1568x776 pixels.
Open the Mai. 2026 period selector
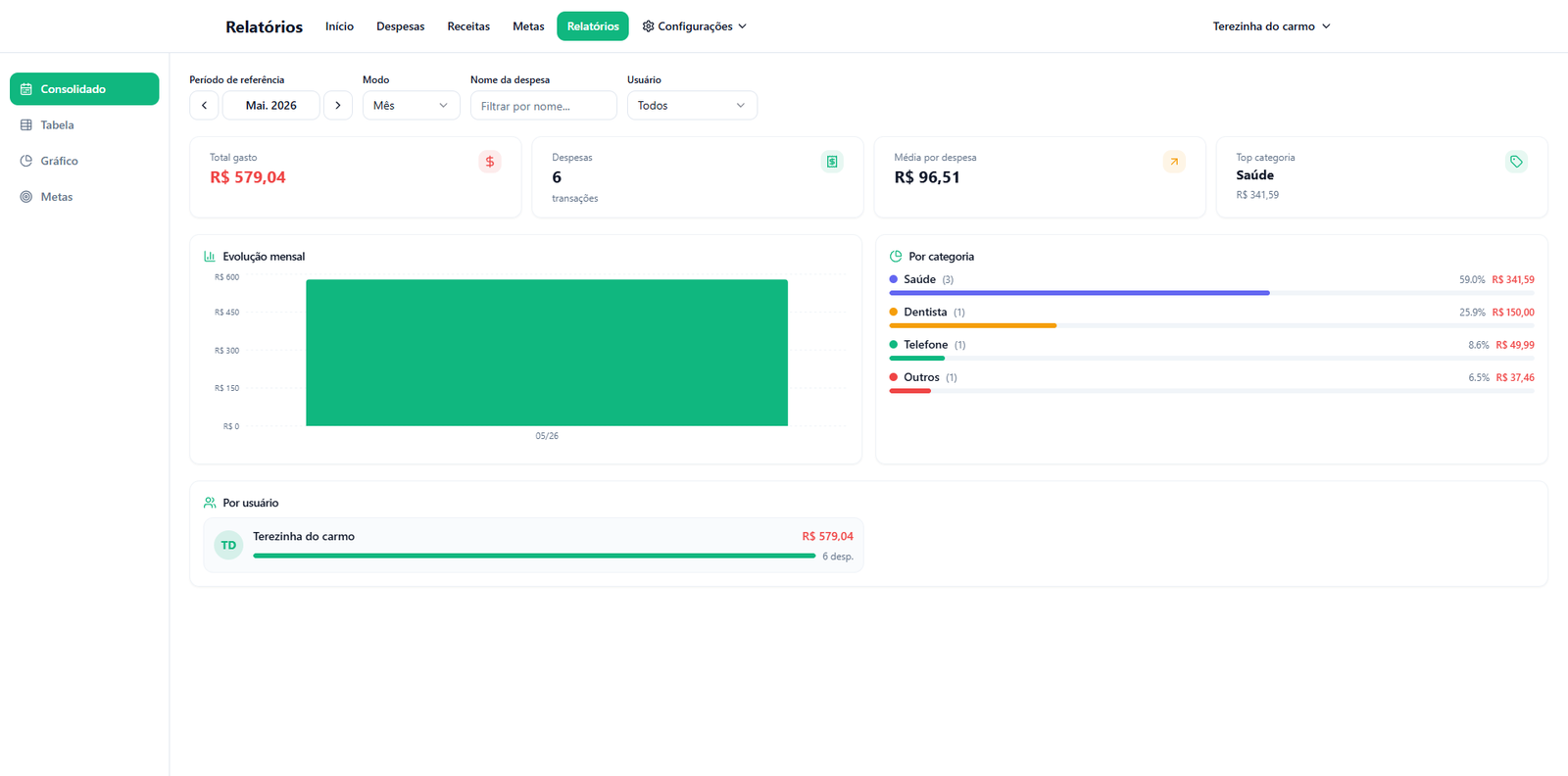click(x=271, y=105)
